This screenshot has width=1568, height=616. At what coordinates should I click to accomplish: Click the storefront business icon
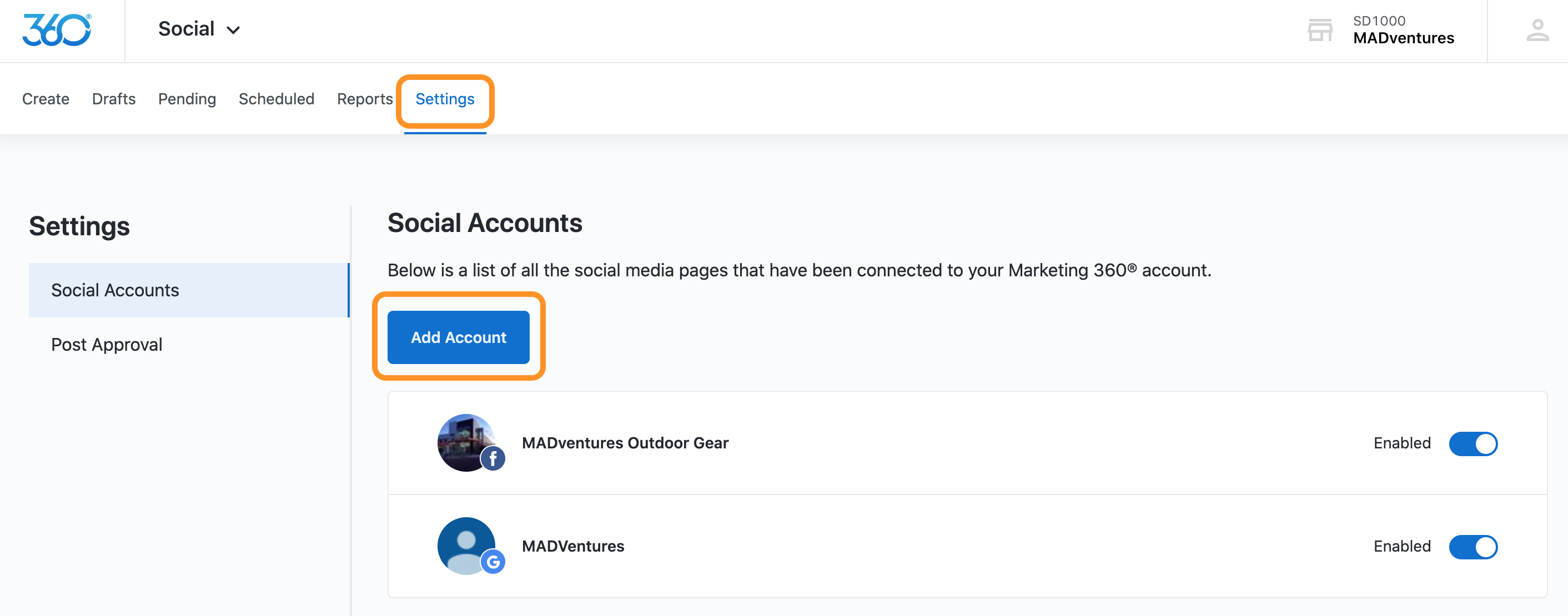(1320, 30)
